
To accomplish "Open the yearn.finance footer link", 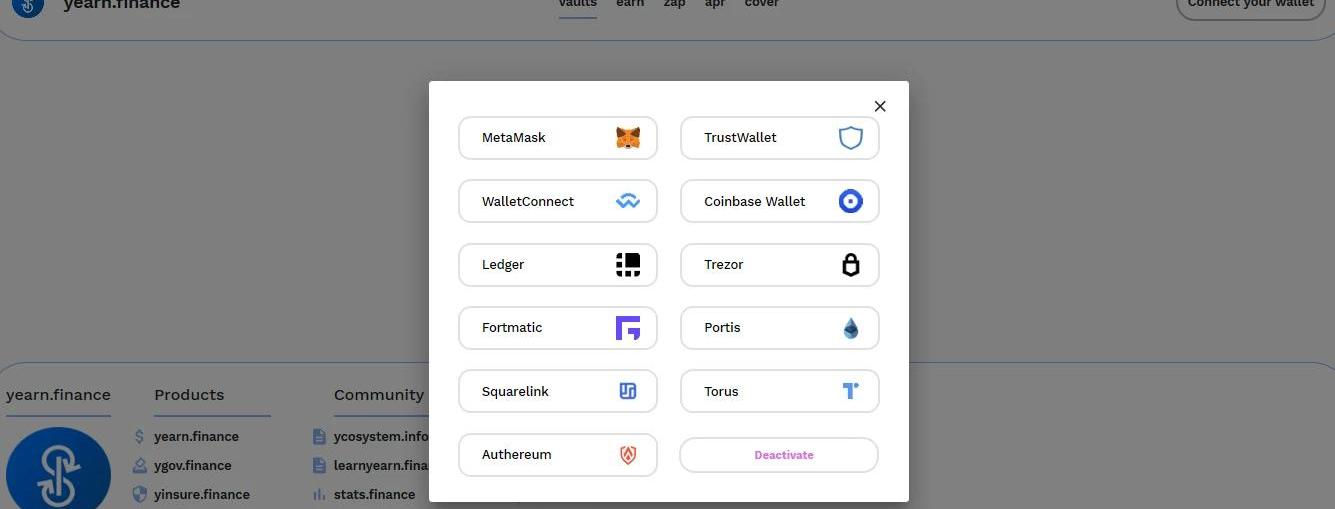I will pyautogui.click(x=196, y=437).
